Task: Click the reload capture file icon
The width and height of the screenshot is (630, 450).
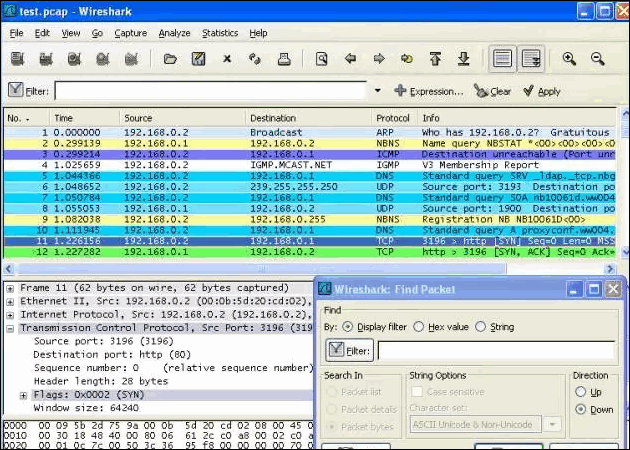Action: pos(255,59)
